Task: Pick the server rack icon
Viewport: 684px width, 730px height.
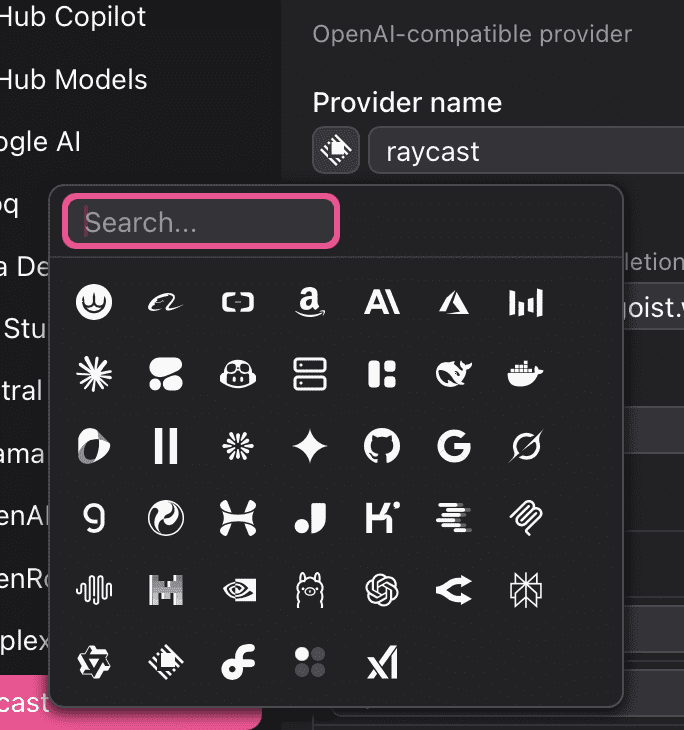Action: click(x=310, y=374)
